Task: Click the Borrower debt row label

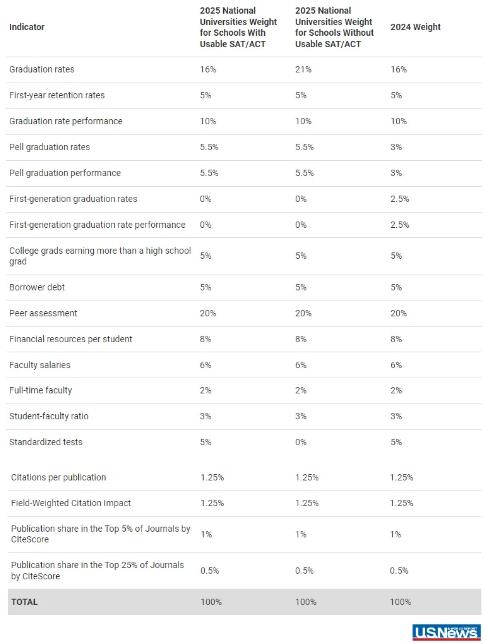Action: (37, 287)
